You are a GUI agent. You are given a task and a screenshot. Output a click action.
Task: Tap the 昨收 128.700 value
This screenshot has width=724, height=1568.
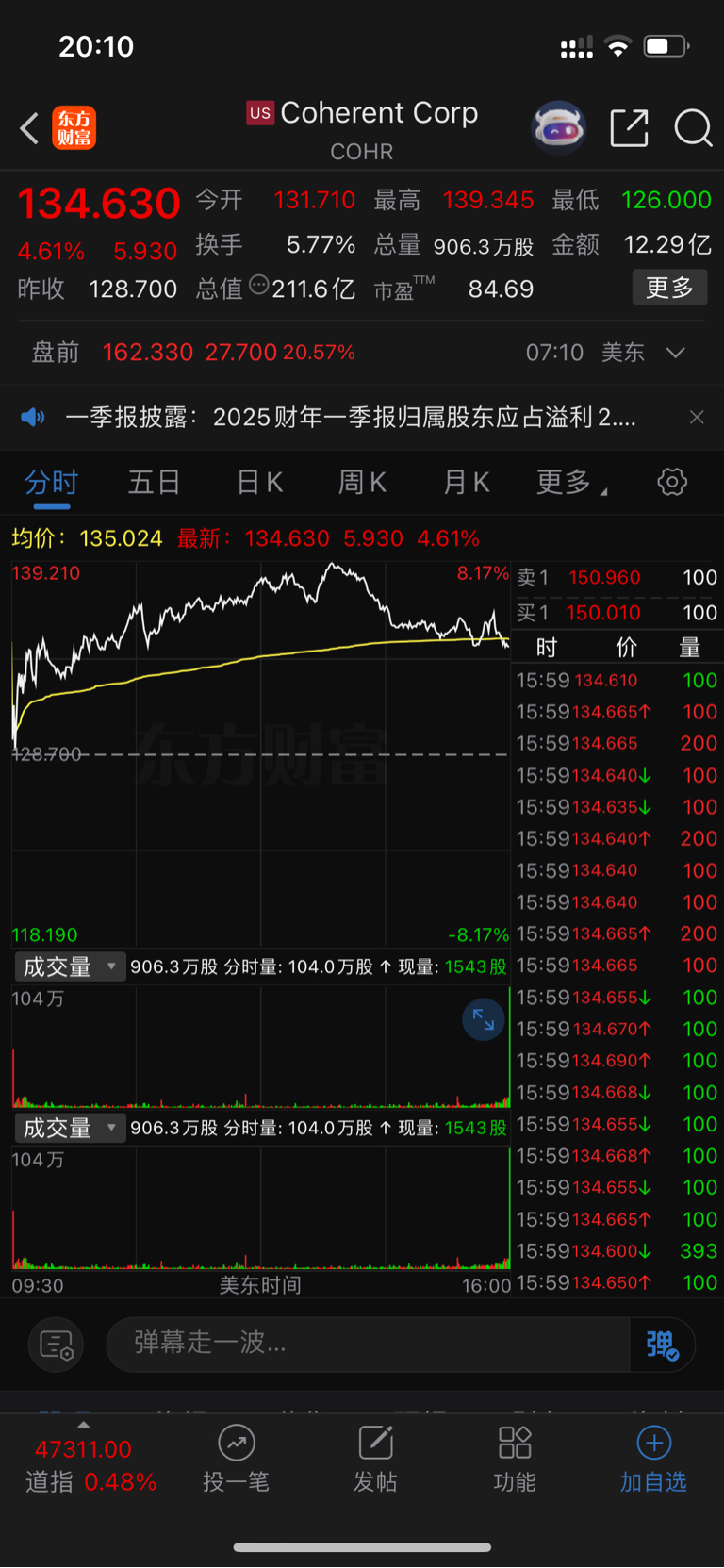(133, 289)
